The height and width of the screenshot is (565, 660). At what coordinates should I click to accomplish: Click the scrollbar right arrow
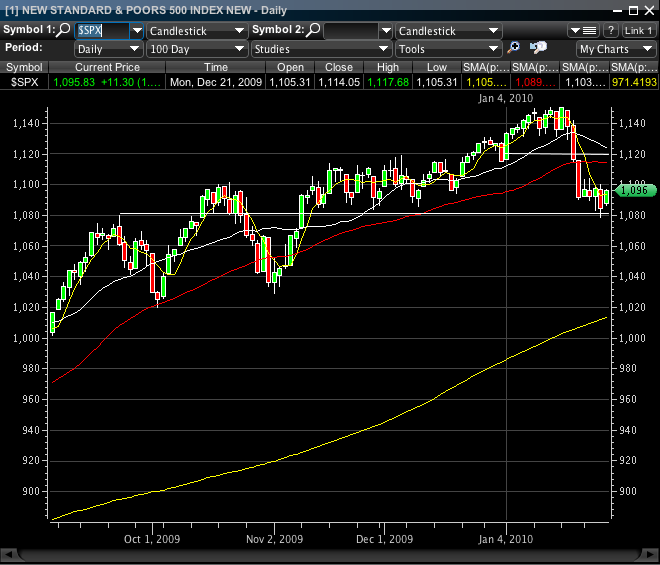tap(651, 554)
